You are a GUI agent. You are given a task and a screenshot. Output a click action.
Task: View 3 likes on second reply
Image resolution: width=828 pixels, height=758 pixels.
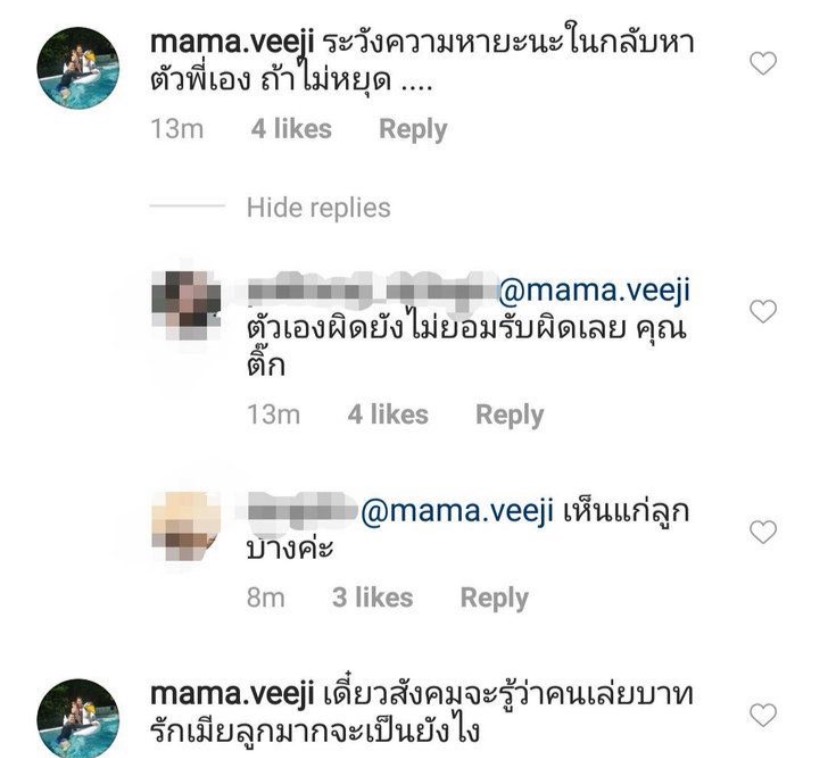click(x=372, y=598)
